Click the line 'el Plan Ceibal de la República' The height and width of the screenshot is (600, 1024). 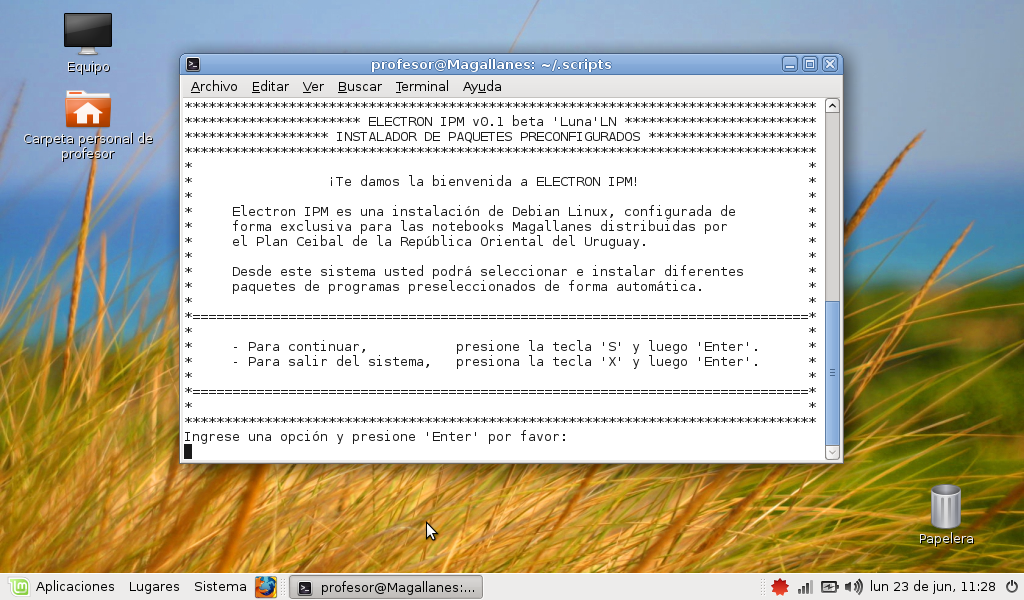pyautogui.click(x=439, y=242)
